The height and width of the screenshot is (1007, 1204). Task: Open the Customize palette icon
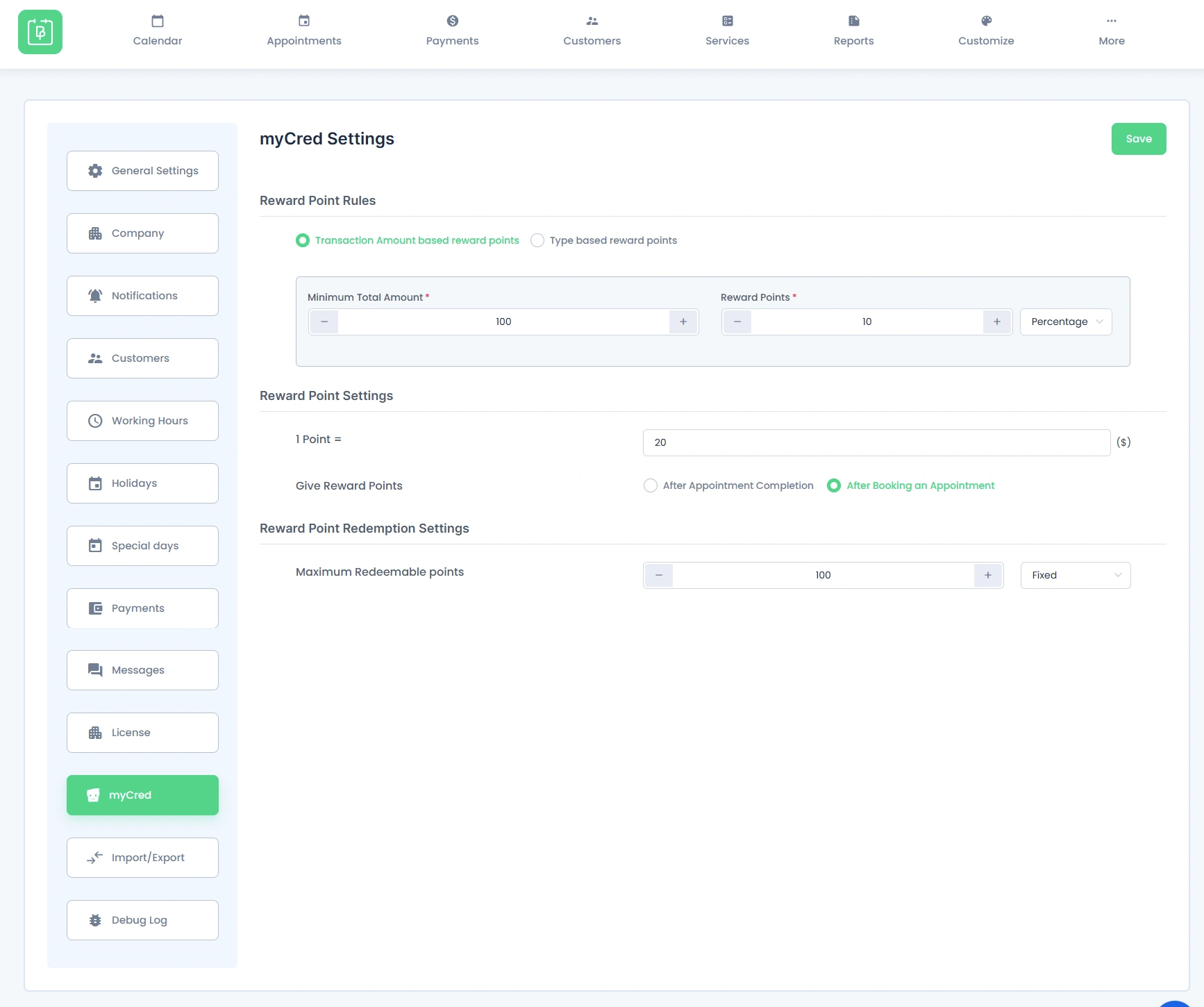point(985,29)
